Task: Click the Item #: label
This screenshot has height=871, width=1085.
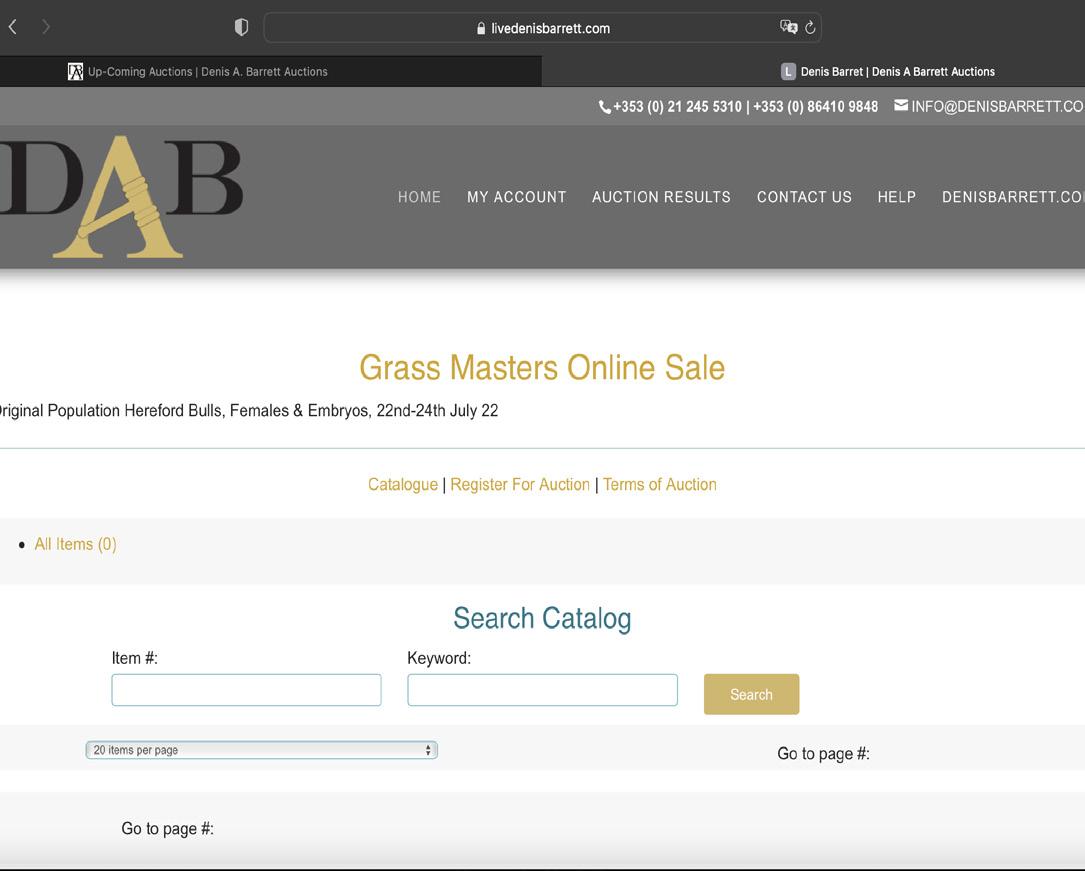Action: 135,658
